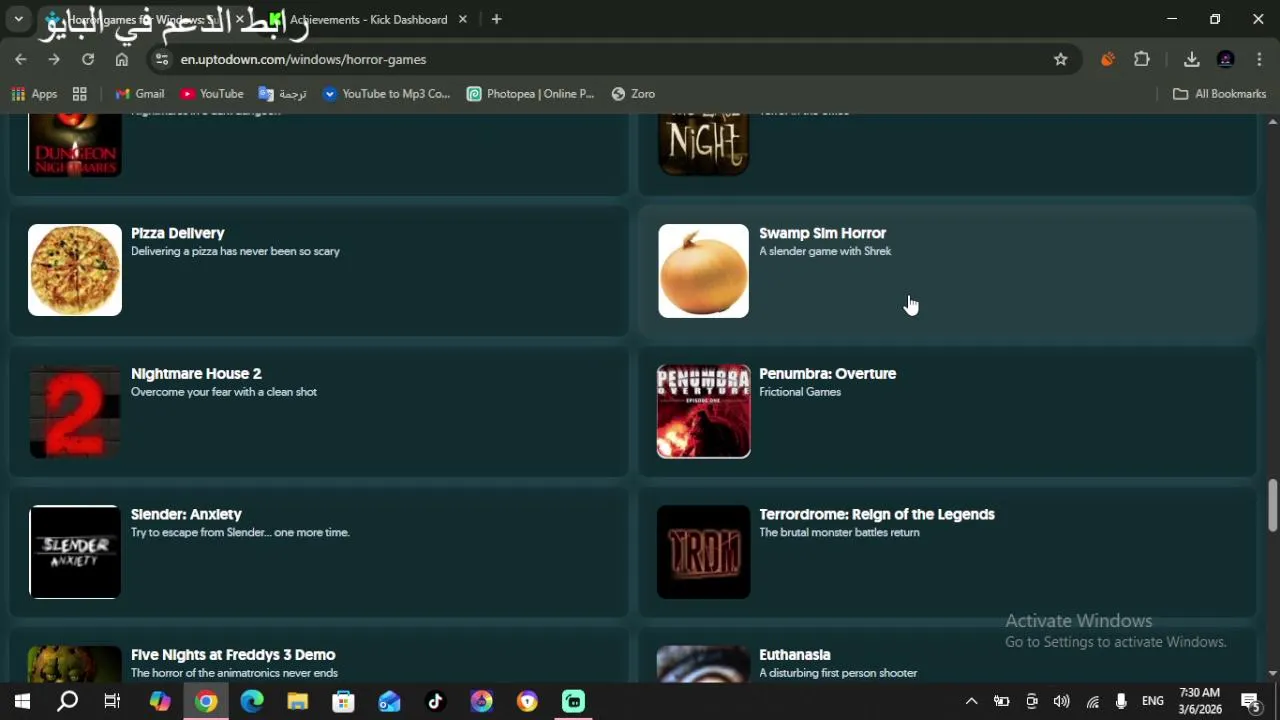This screenshot has height=720, width=1280.
Task: Click the Swamp Sim Horror onion thumbnail
Action: click(703, 270)
